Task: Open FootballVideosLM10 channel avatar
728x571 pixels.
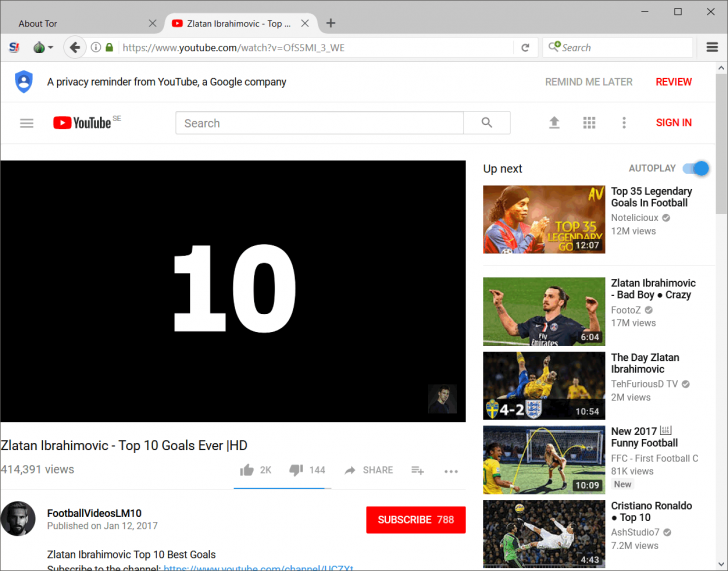Action: click(18, 519)
